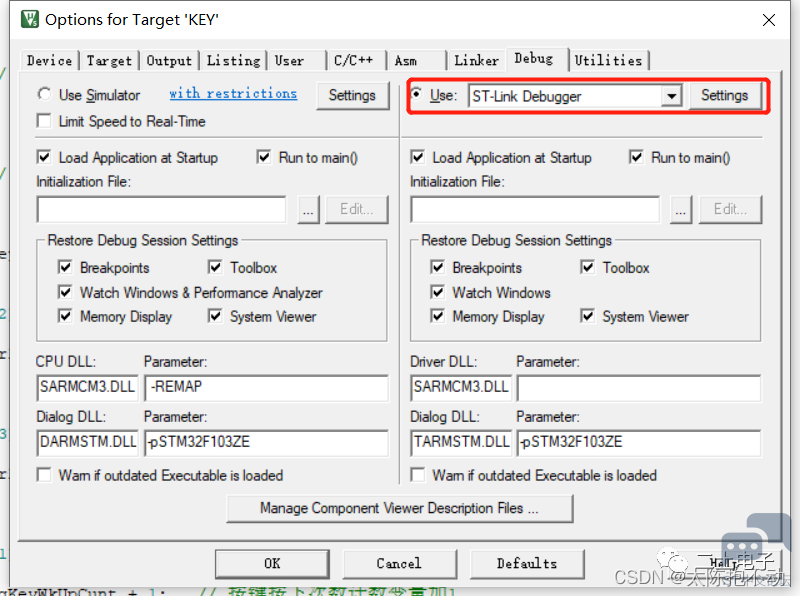Click the Defaults button
The width and height of the screenshot is (800, 596).
click(527, 564)
